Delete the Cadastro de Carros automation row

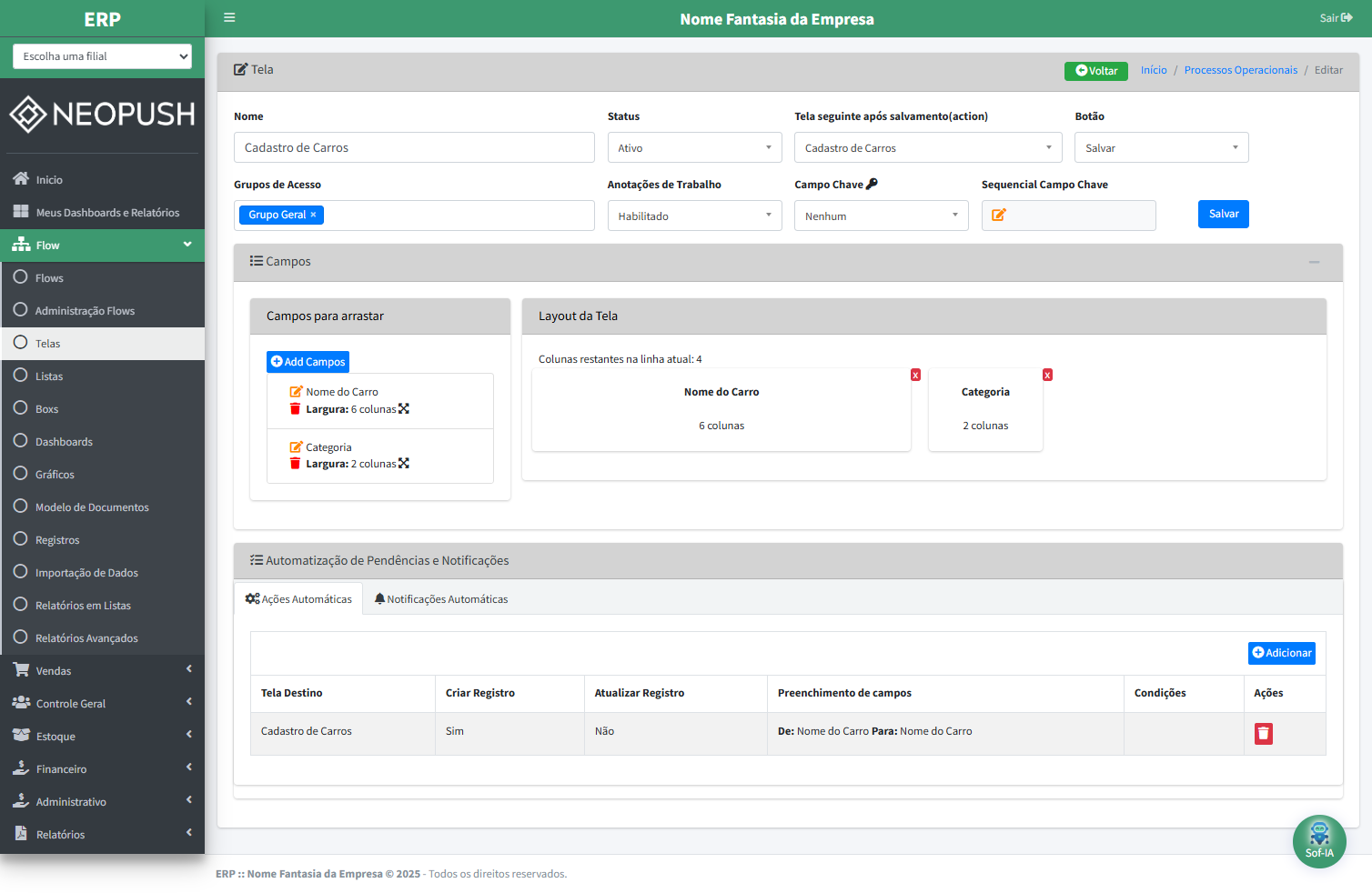[1264, 734]
